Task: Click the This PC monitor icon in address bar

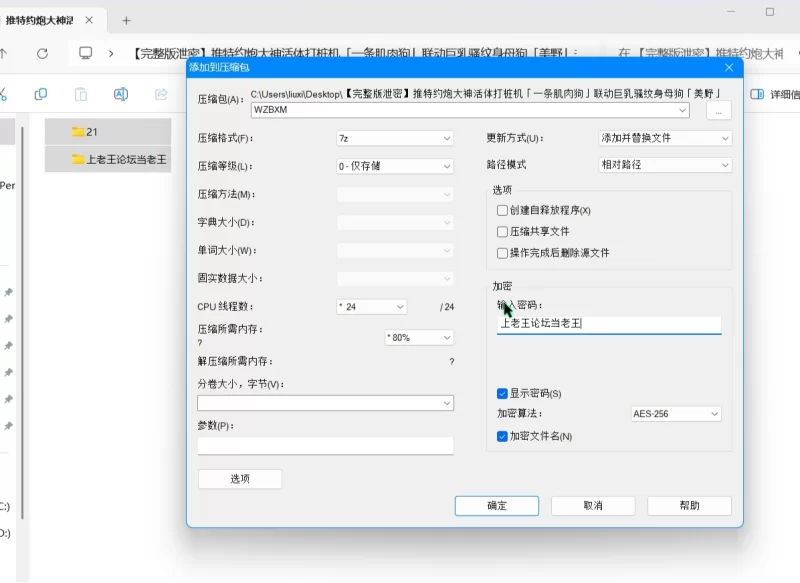Action: (85, 53)
